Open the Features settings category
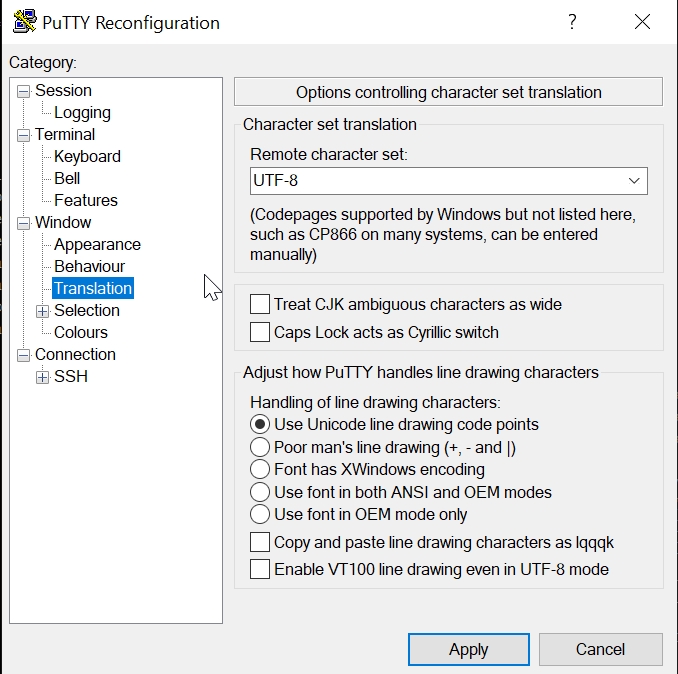This screenshot has width=678, height=674. [86, 200]
